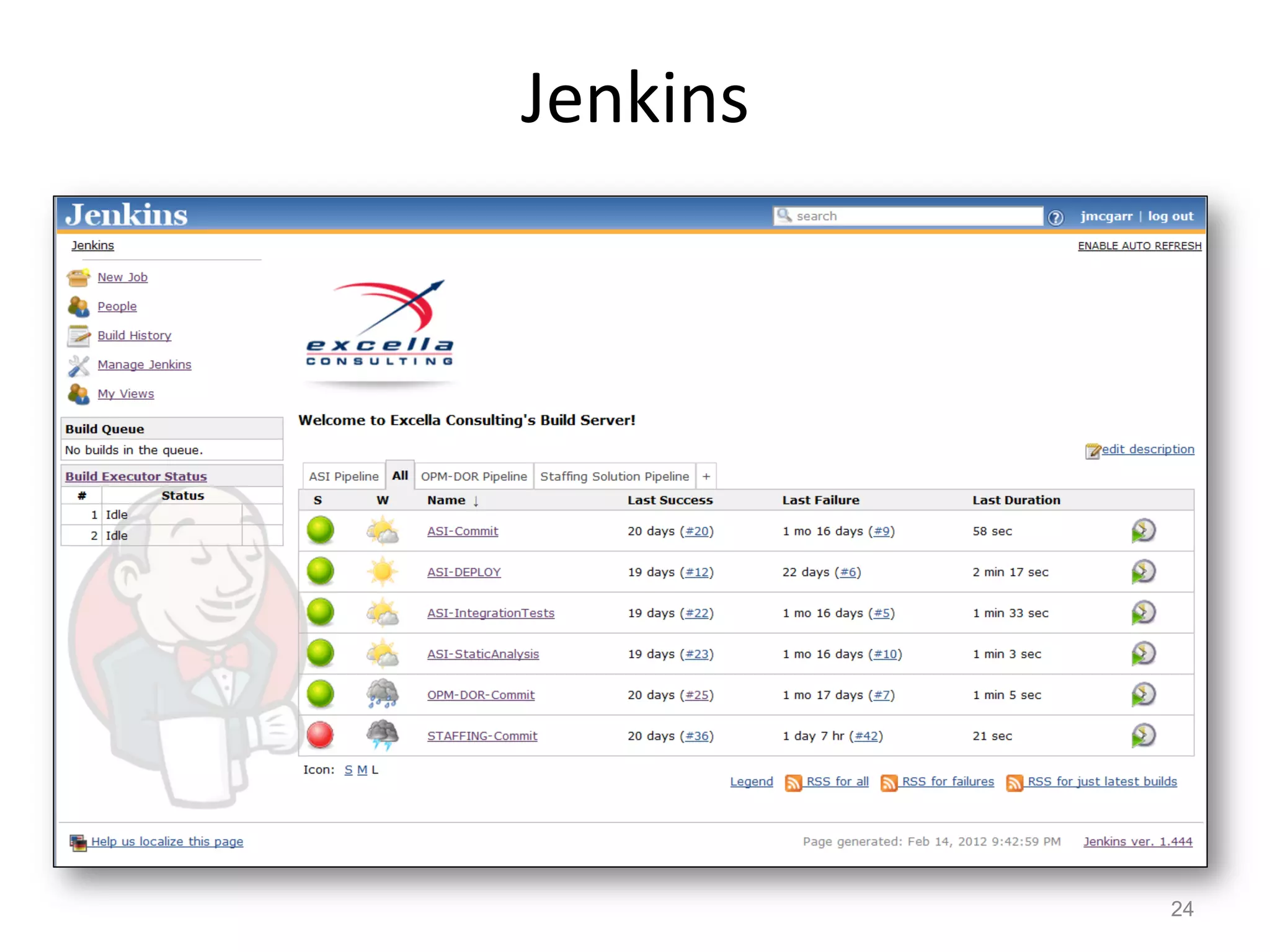The height and width of the screenshot is (952, 1270).
Task: Select the All view tab
Action: [400, 475]
